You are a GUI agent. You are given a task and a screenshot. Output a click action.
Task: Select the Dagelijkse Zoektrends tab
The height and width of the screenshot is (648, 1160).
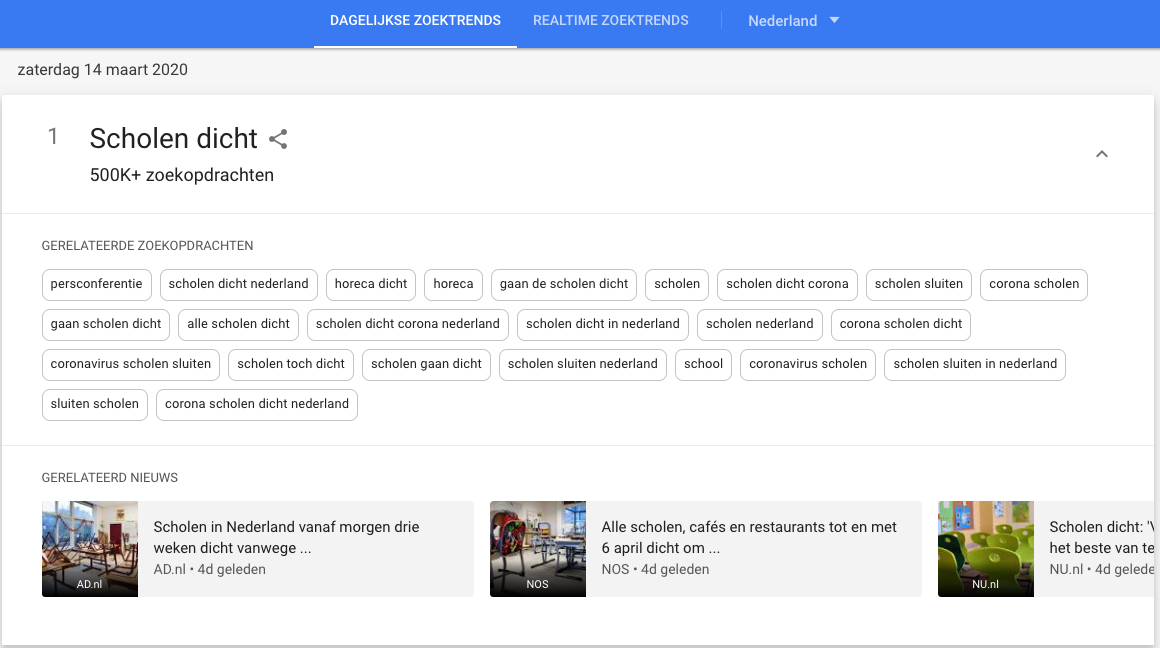pyautogui.click(x=415, y=21)
